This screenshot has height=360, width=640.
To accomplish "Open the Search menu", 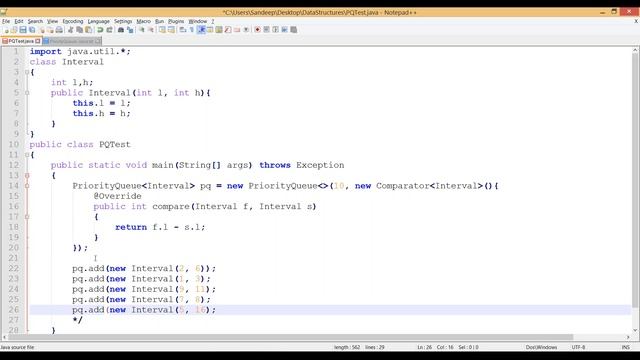I will pos(35,21).
